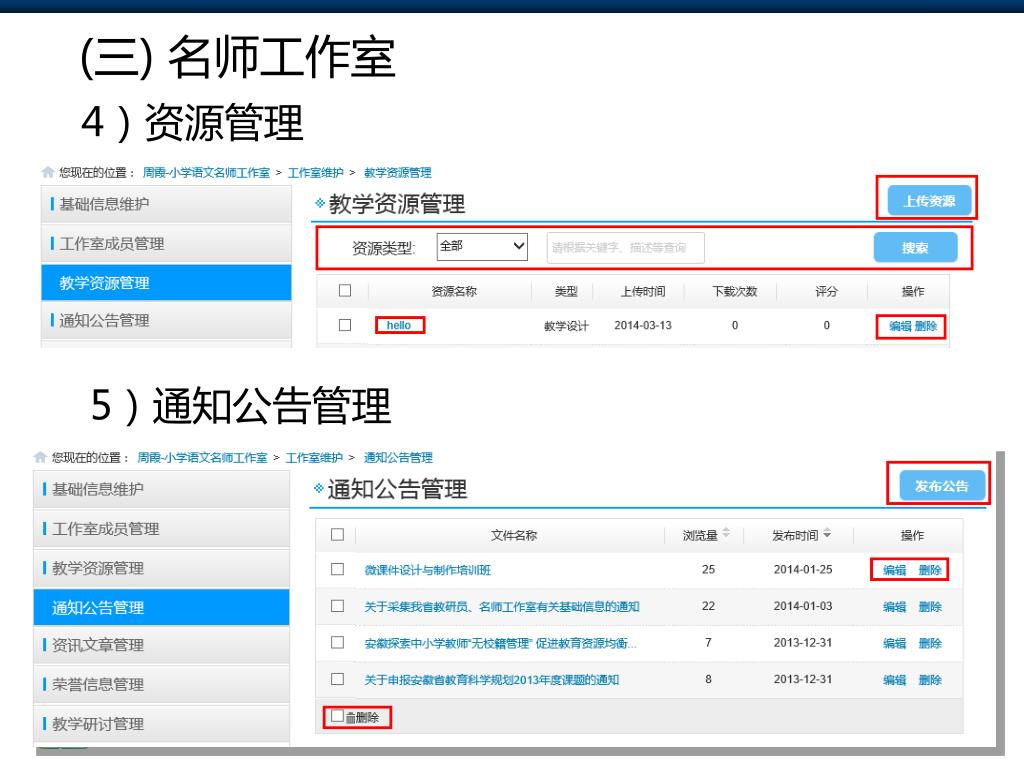Open the 资源类型 dropdown showing 全部
This screenshot has width=1024, height=768.
[482, 246]
